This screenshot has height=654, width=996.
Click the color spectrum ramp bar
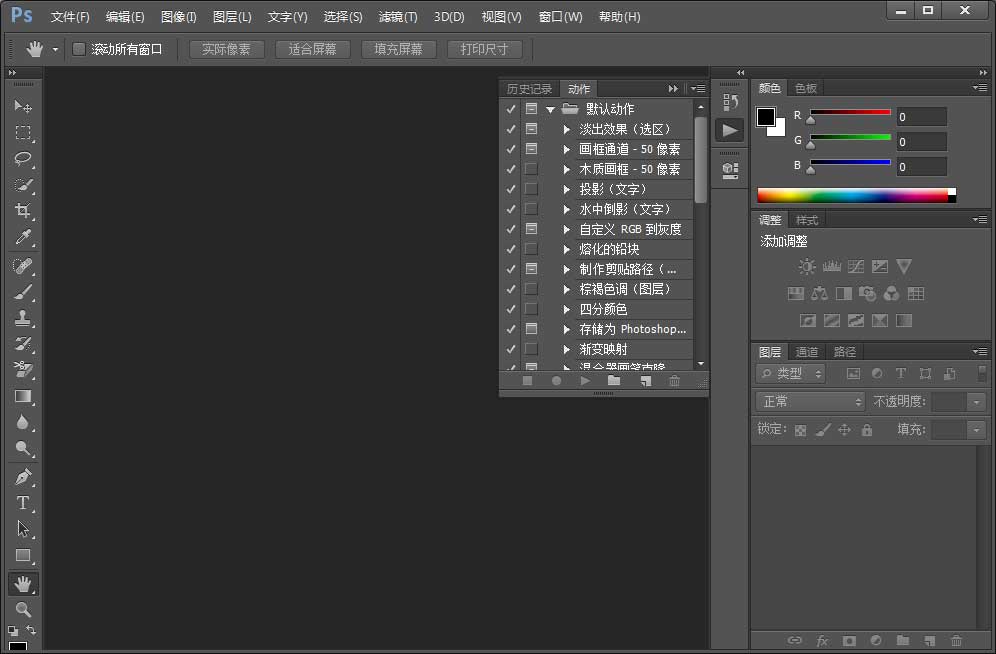(x=856, y=196)
